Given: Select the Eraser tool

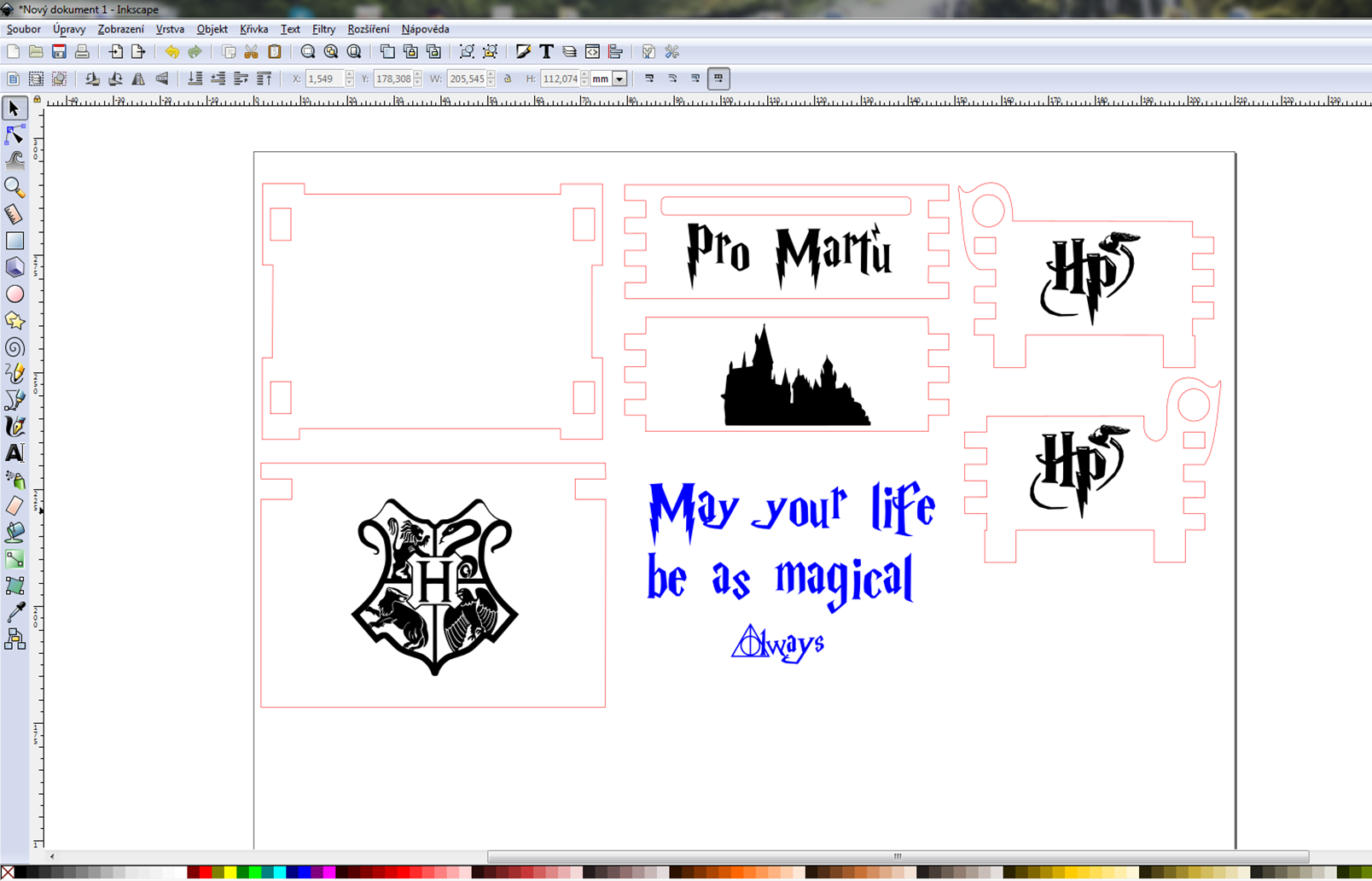Looking at the screenshot, I should [15, 506].
